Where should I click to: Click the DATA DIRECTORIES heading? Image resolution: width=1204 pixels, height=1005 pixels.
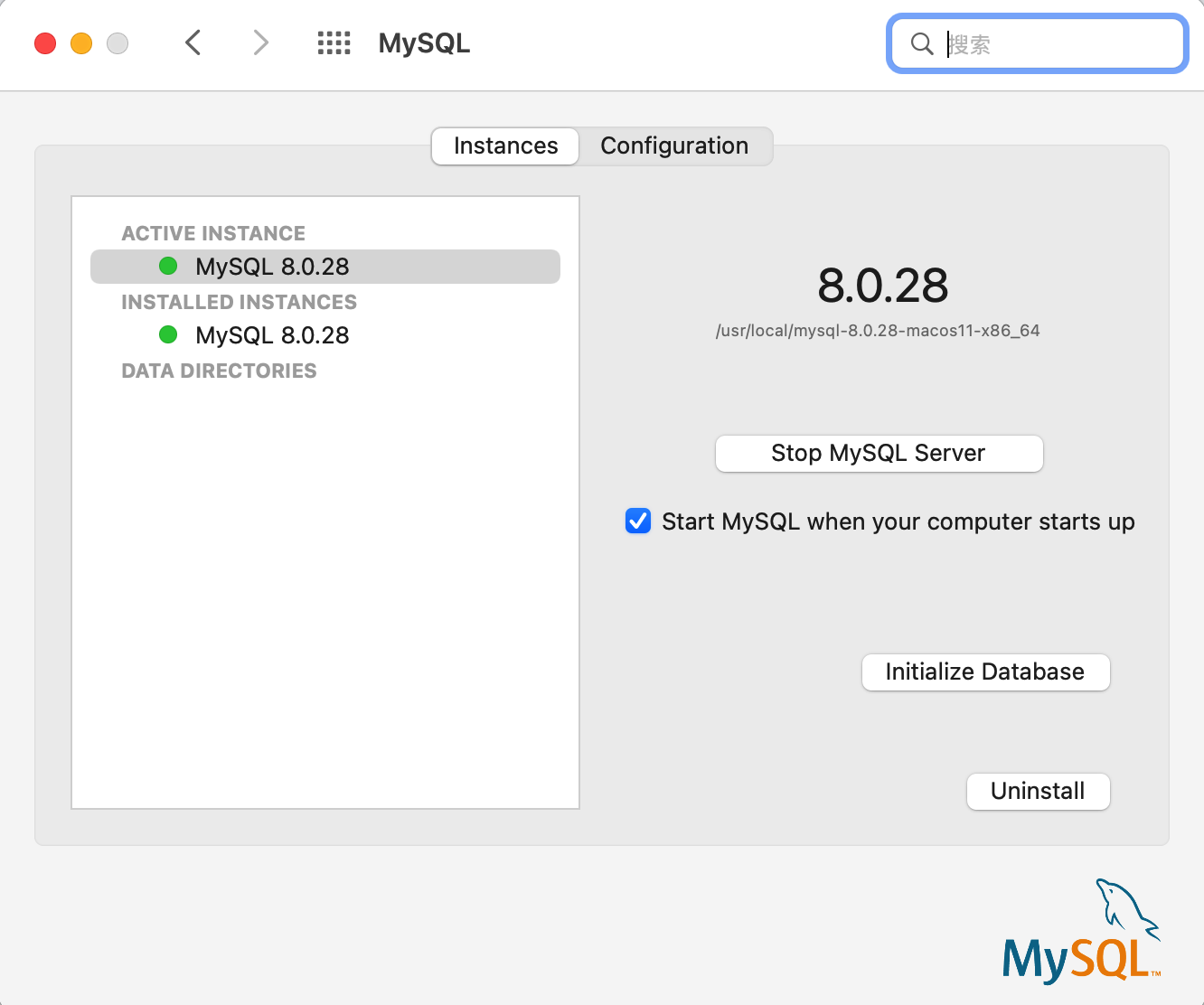[219, 371]
